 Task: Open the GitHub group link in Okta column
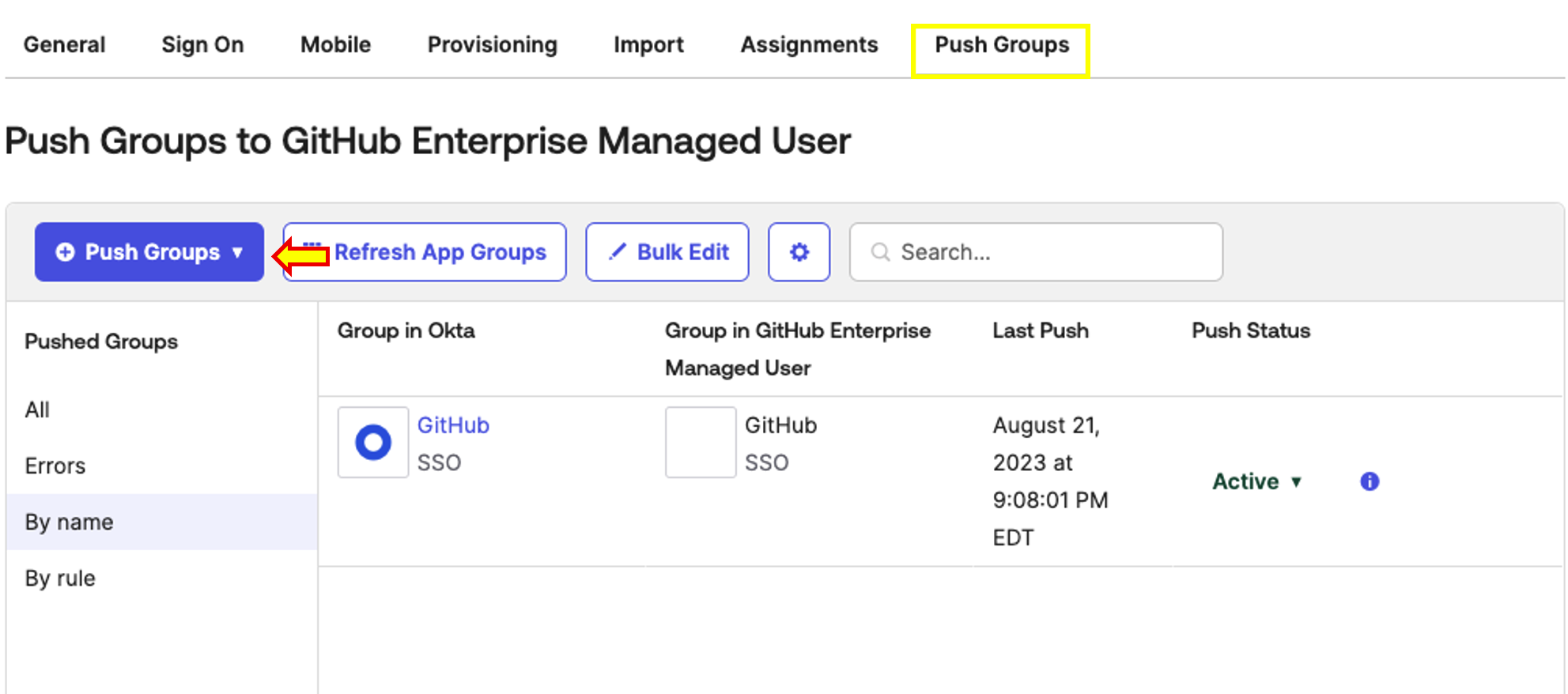click(x=453, y=425)
